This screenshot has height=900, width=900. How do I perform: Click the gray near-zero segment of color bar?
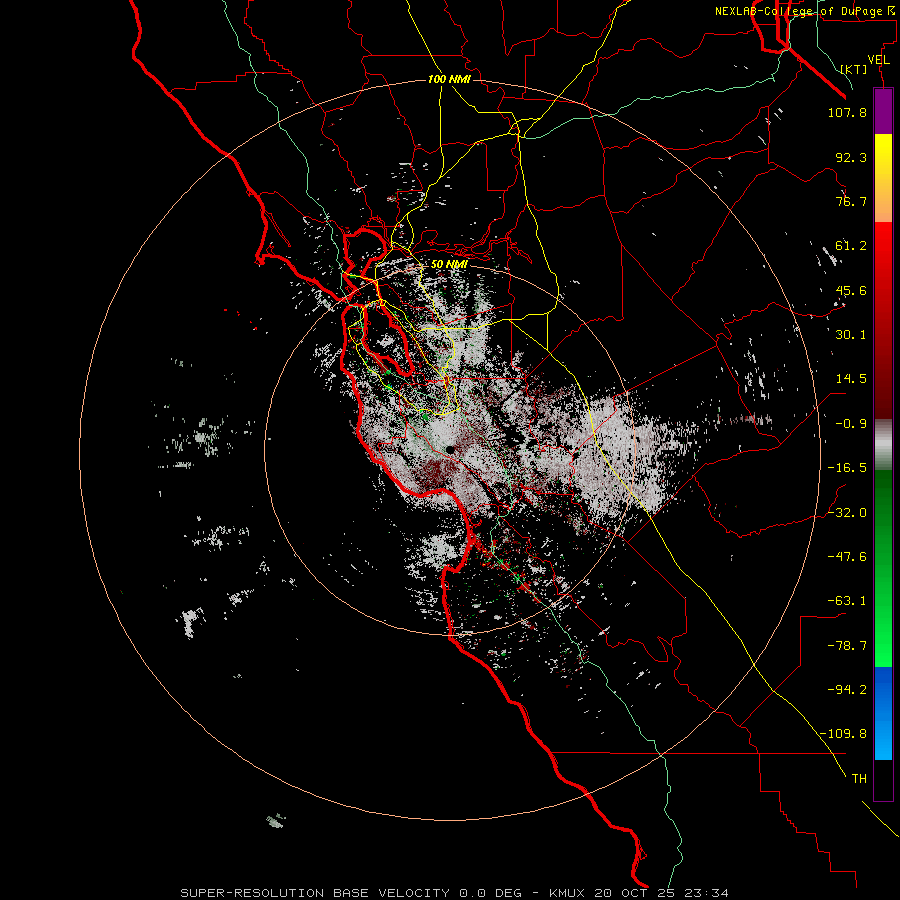tap(883, 445)
